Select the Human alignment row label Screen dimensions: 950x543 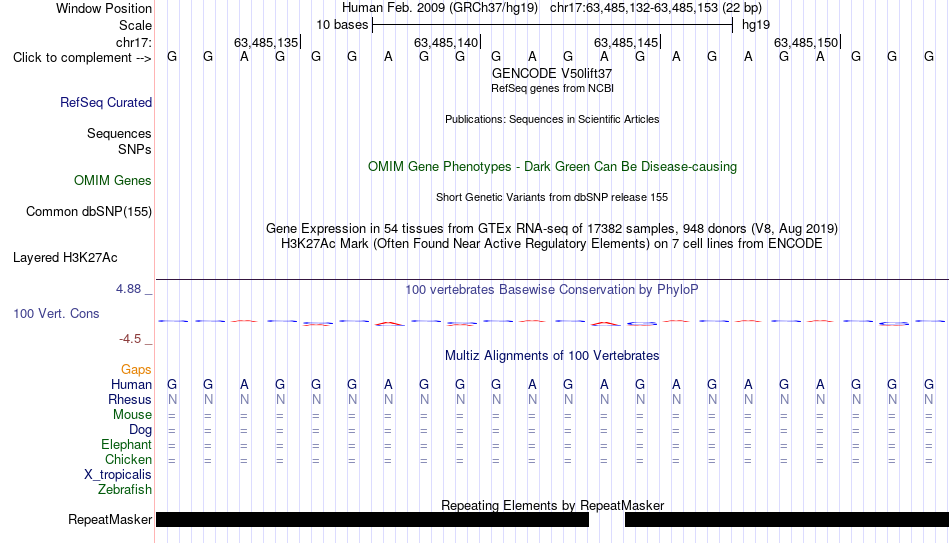[x=131, y=384]
